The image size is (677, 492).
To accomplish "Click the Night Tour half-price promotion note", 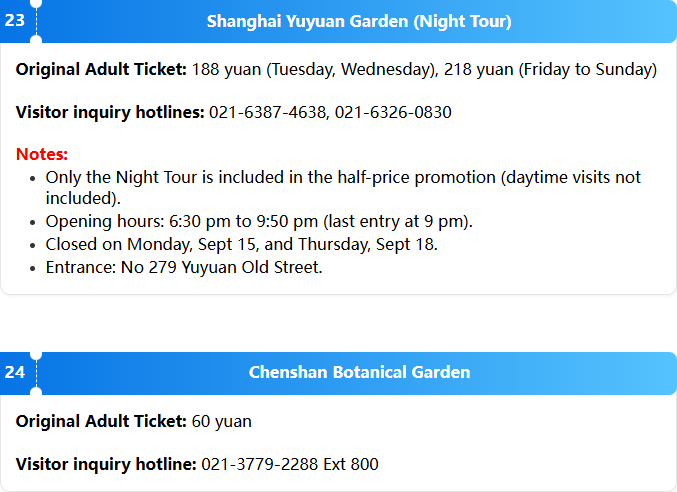I will coord(343,187).
